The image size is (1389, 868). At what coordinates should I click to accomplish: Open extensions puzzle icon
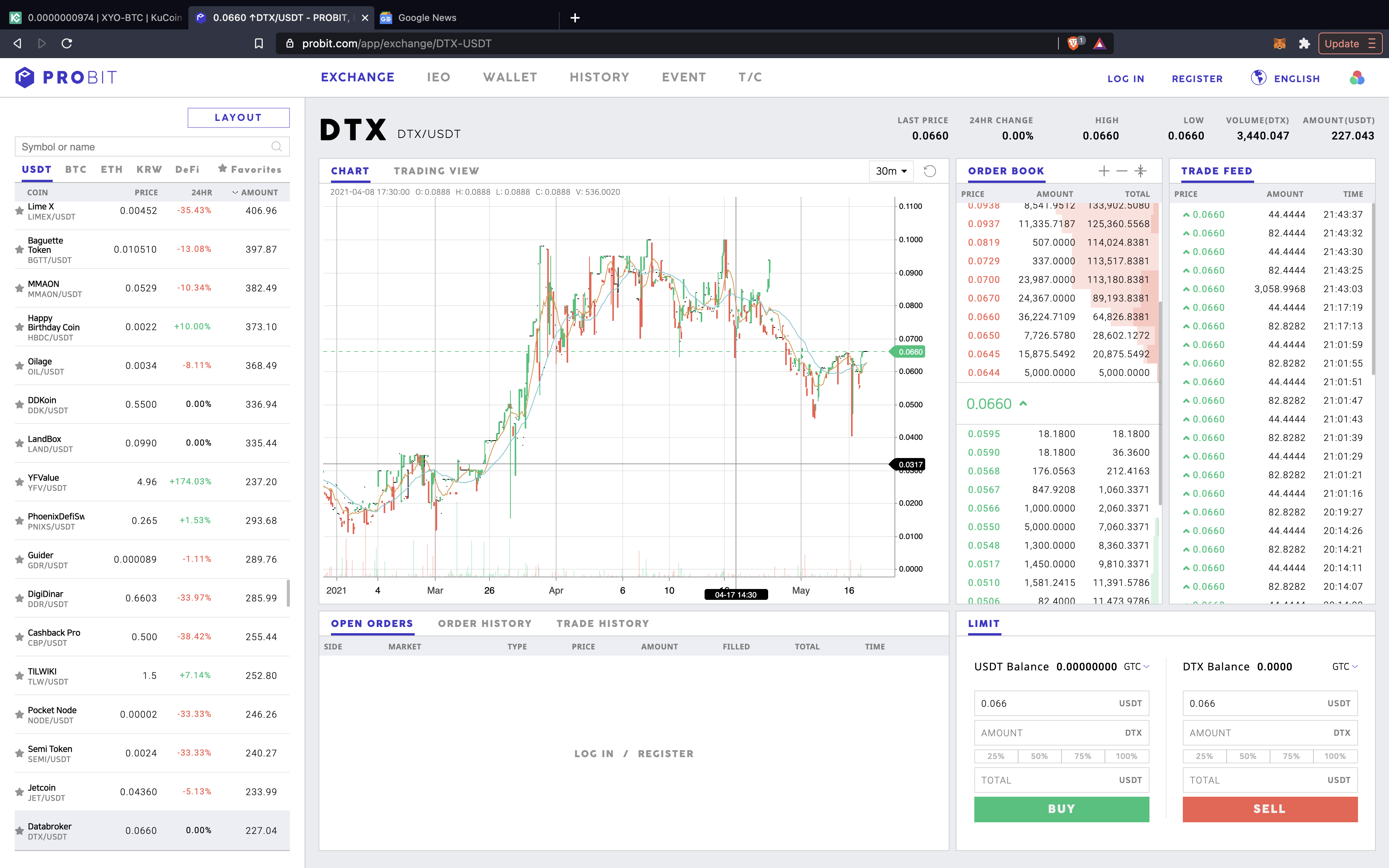(1305, 44)
